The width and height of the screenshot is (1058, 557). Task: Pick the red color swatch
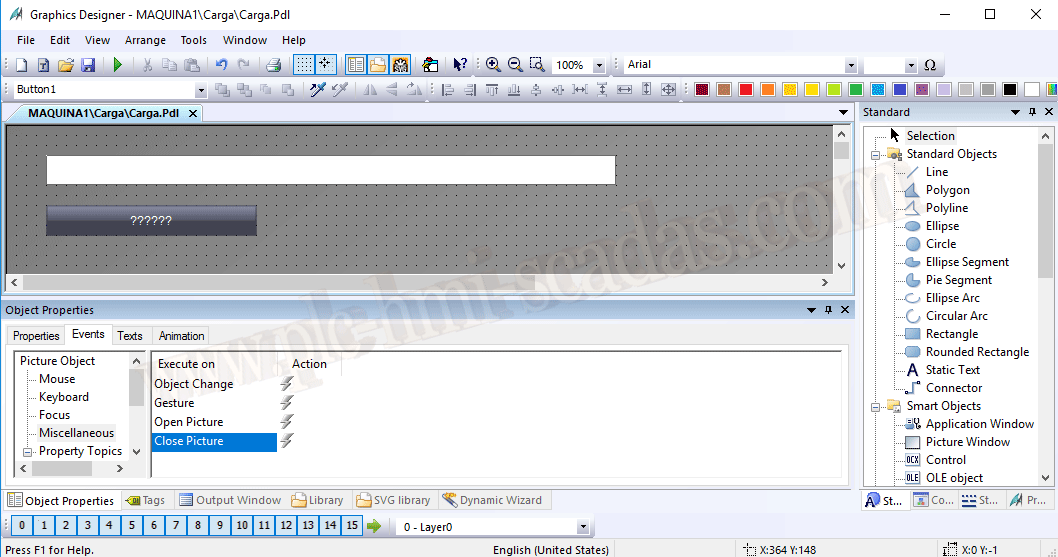pos(746,90)
